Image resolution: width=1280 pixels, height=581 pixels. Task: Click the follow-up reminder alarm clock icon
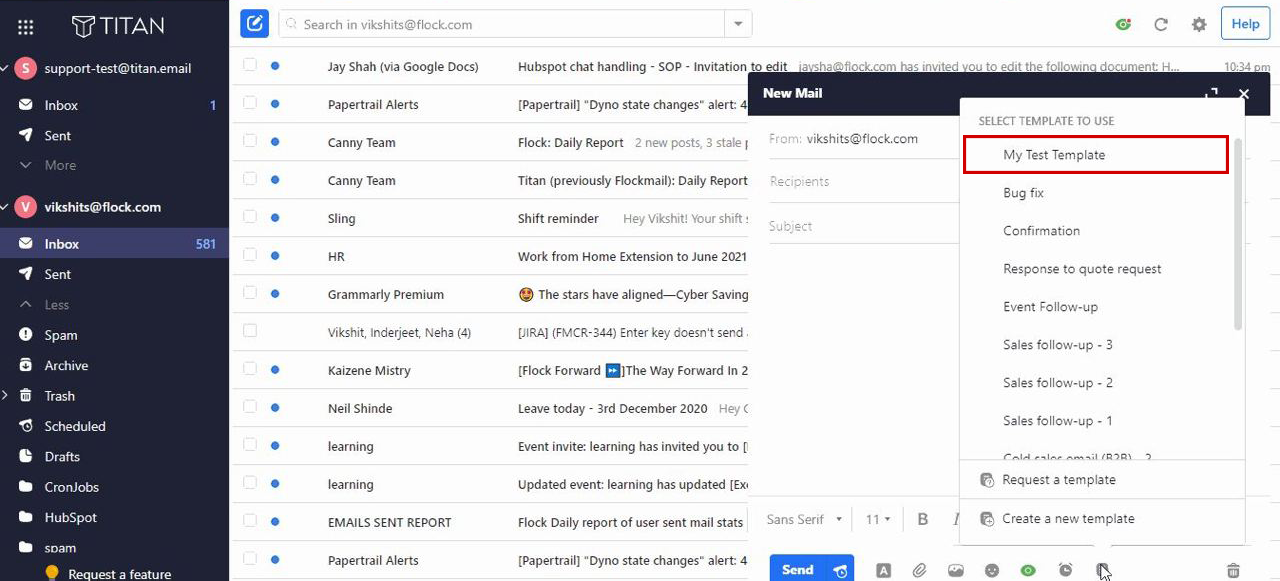coord(1065,570)
